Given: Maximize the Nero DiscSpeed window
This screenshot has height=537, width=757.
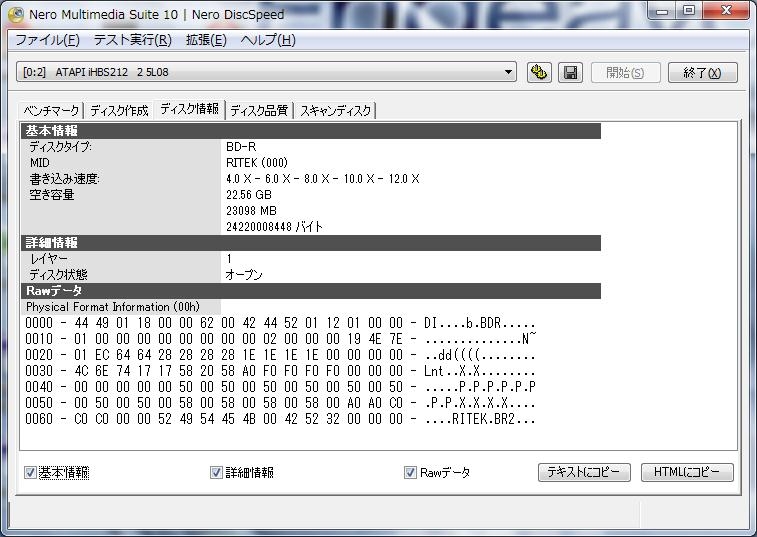Looking at the screenshot, I should (x=689, y=11).
